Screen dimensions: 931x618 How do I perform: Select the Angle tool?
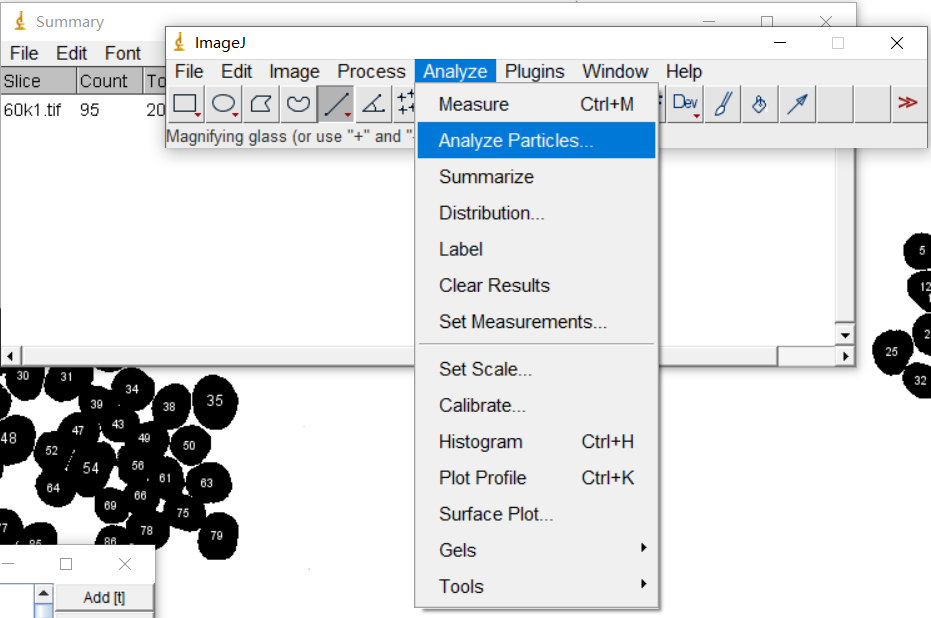pos(372,104)
